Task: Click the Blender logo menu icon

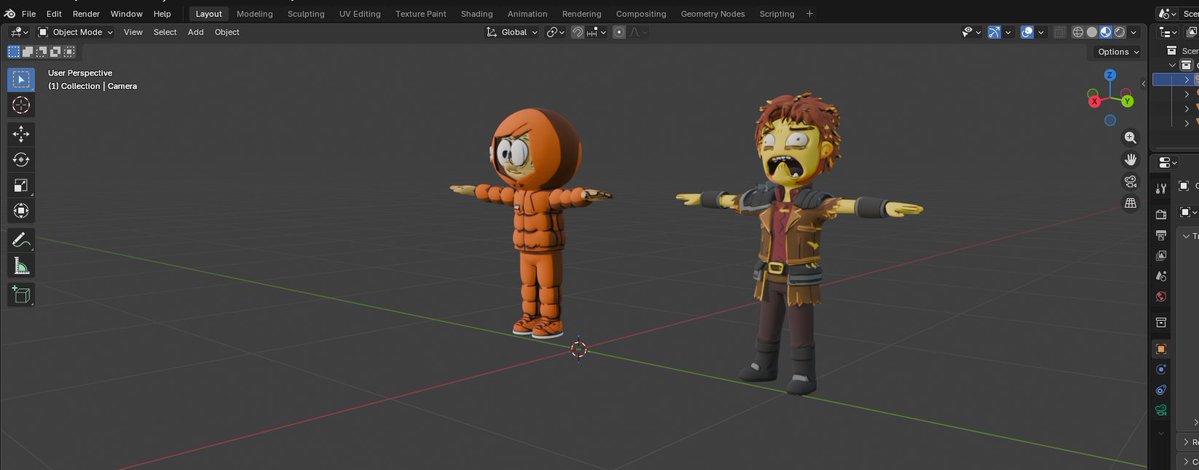Action: [x=9, y=14]
